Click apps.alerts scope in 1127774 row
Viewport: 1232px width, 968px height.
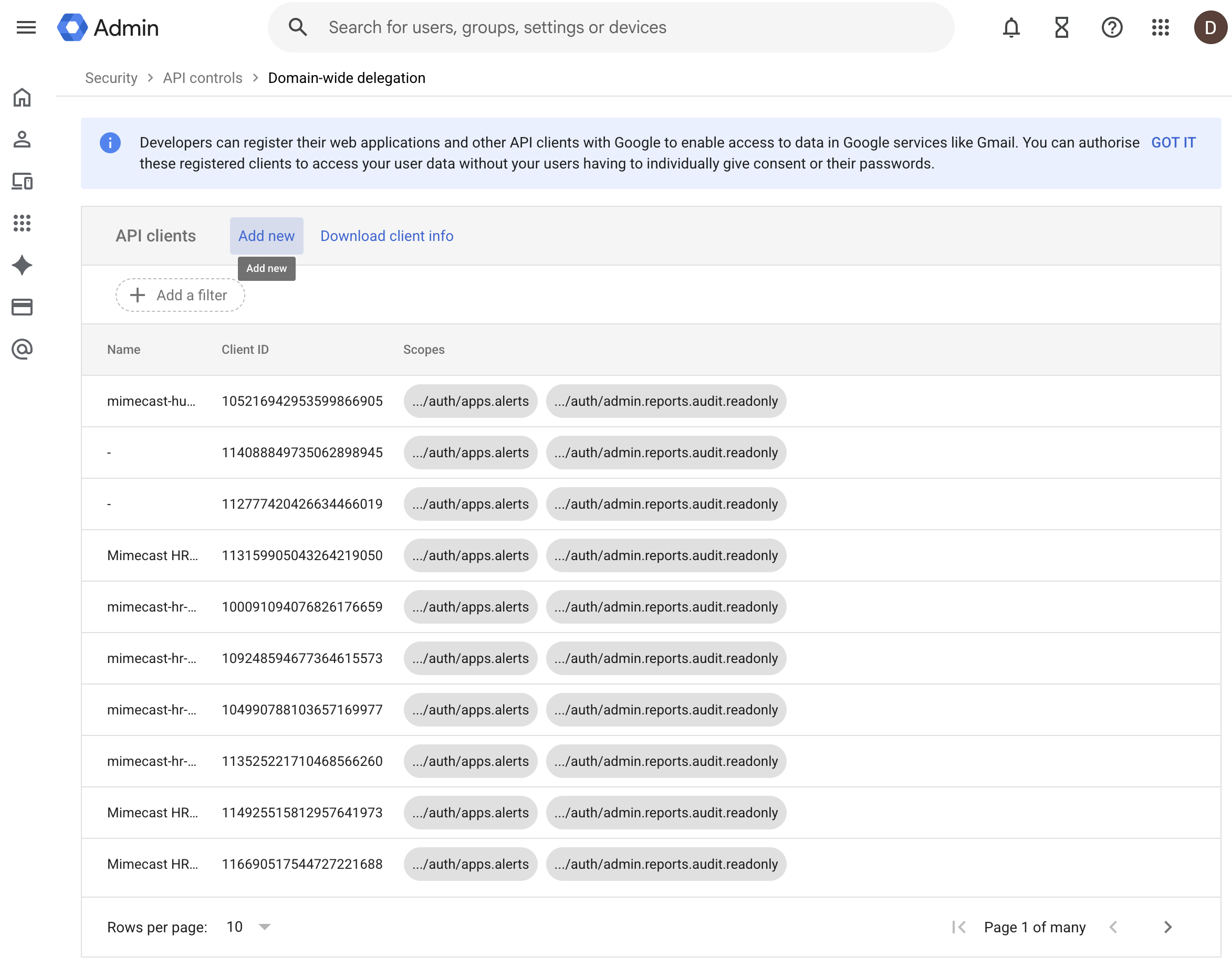point(471,504)
